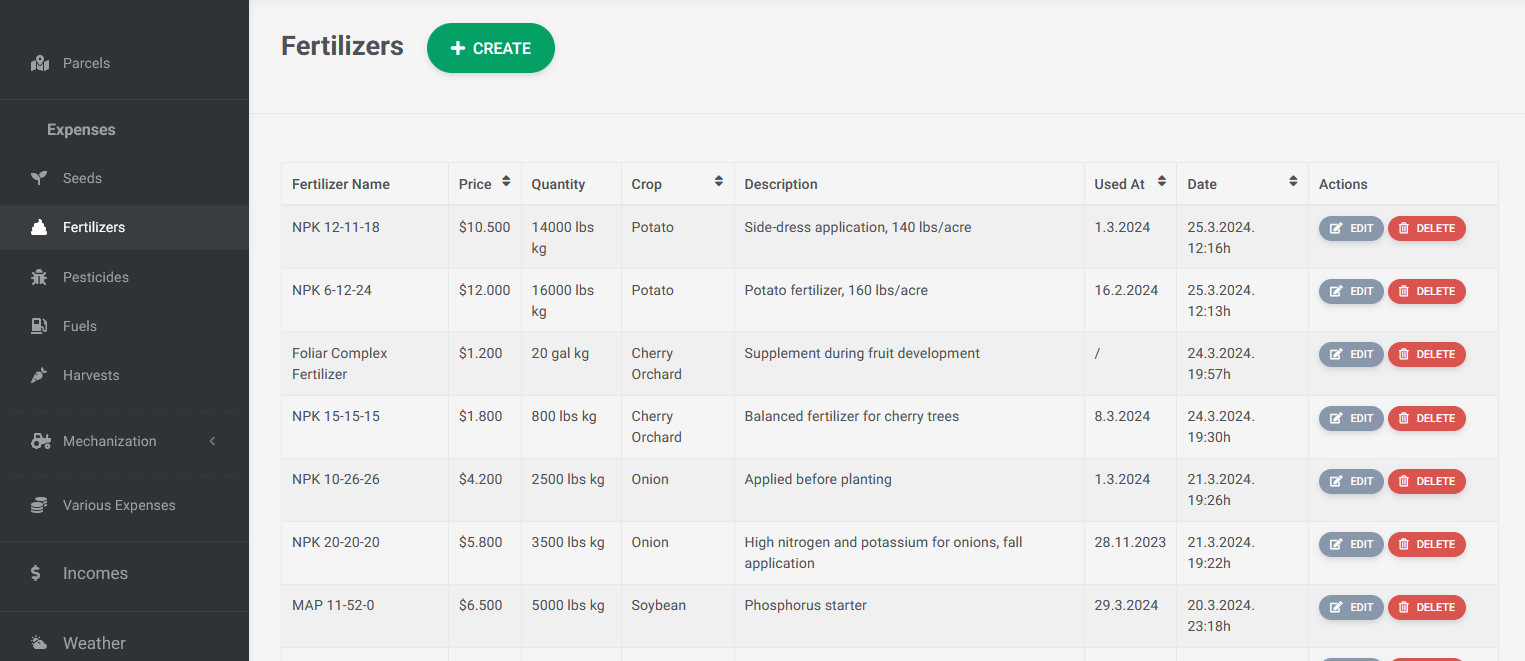
Task: Click the Expenses sidebar section label
Action: [81, 130]
